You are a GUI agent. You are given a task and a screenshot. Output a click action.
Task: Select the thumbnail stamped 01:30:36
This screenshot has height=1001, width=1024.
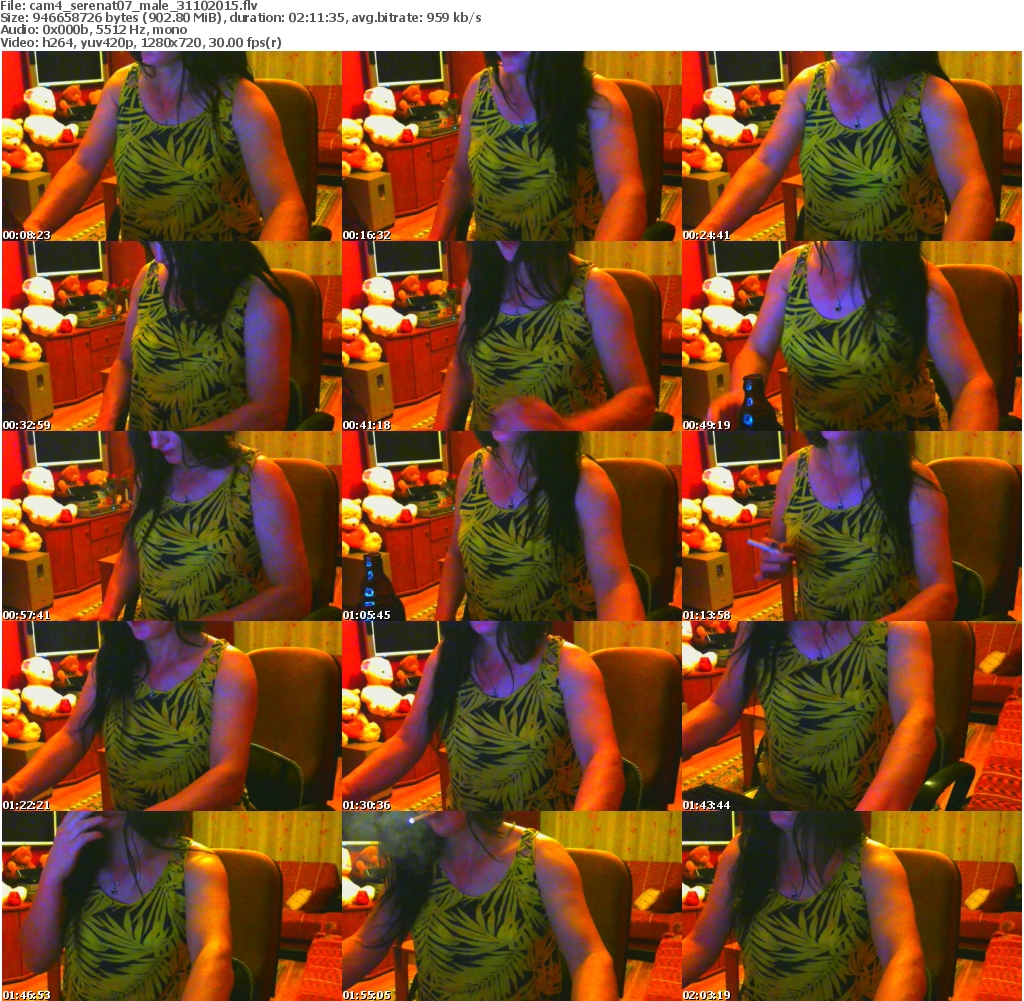(x=511, y=716)
